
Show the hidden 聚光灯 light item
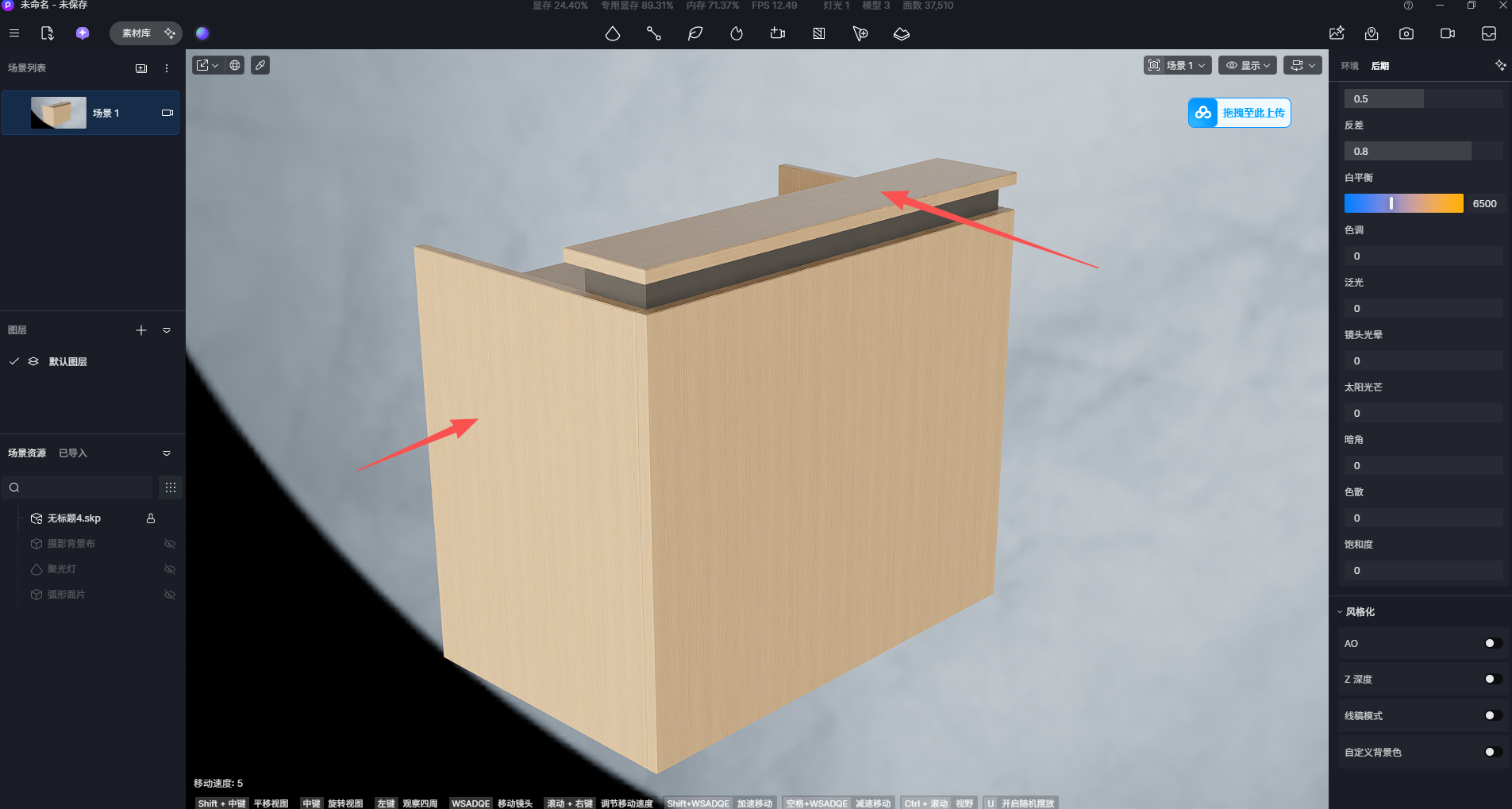[x=169, y=569]
